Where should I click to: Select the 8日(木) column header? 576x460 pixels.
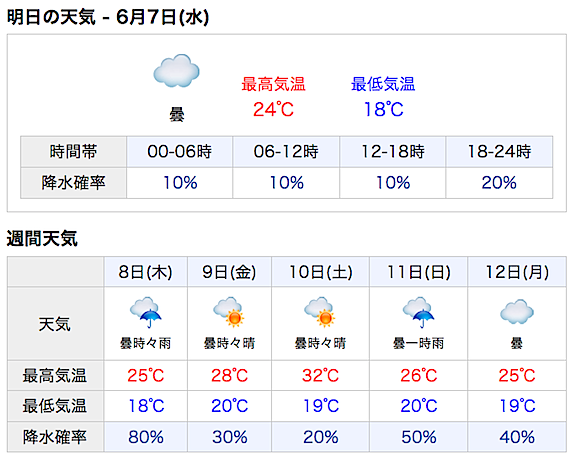(x=145, y=272)
